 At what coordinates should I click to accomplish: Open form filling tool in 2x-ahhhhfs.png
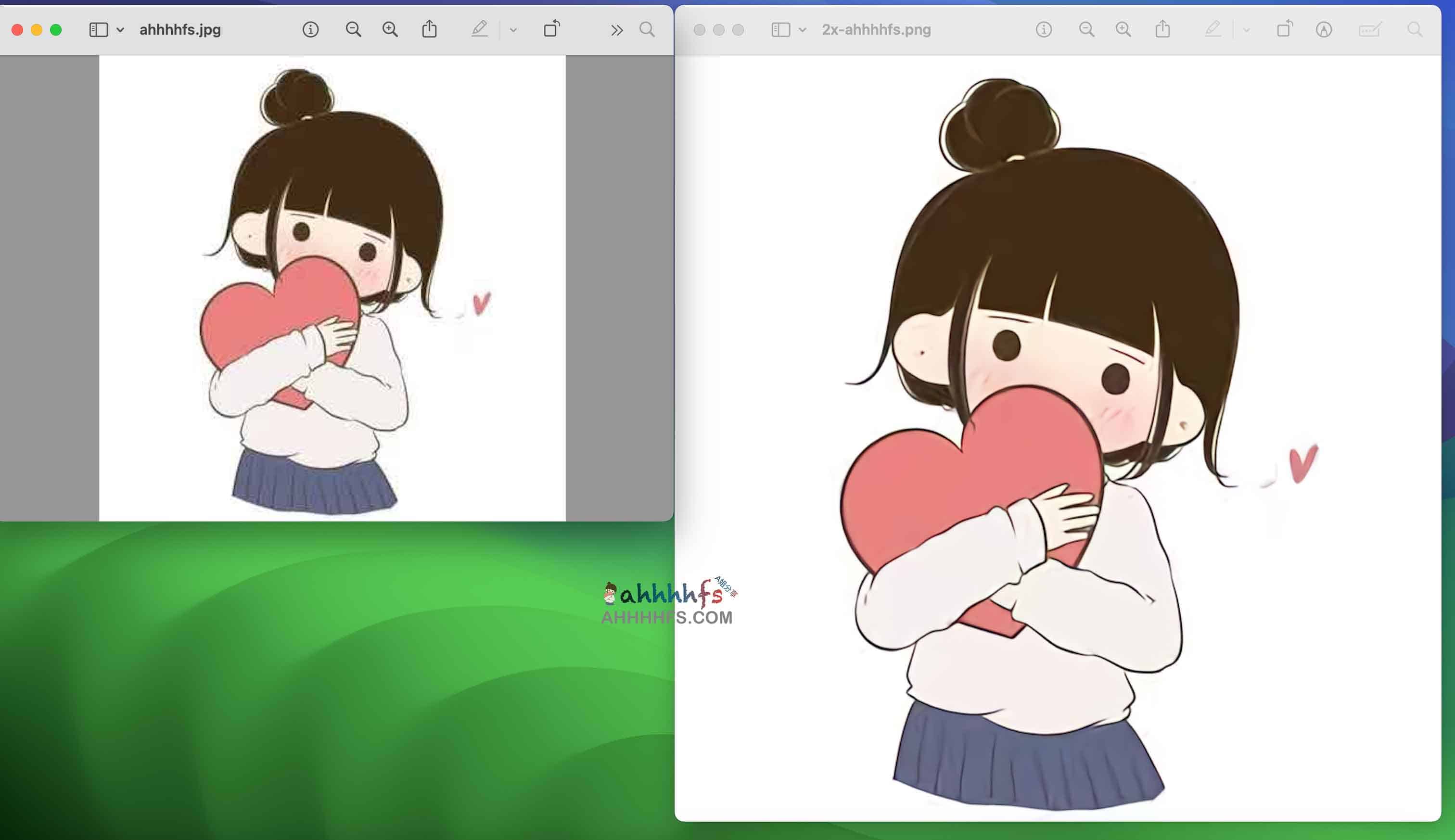click(1370, 29)
